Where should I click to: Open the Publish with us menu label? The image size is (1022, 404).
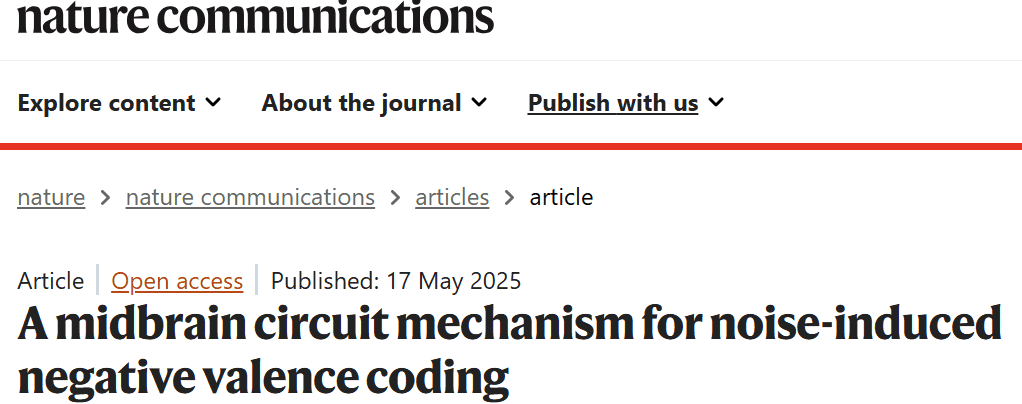pyautogui.click(x=612, y=103)
